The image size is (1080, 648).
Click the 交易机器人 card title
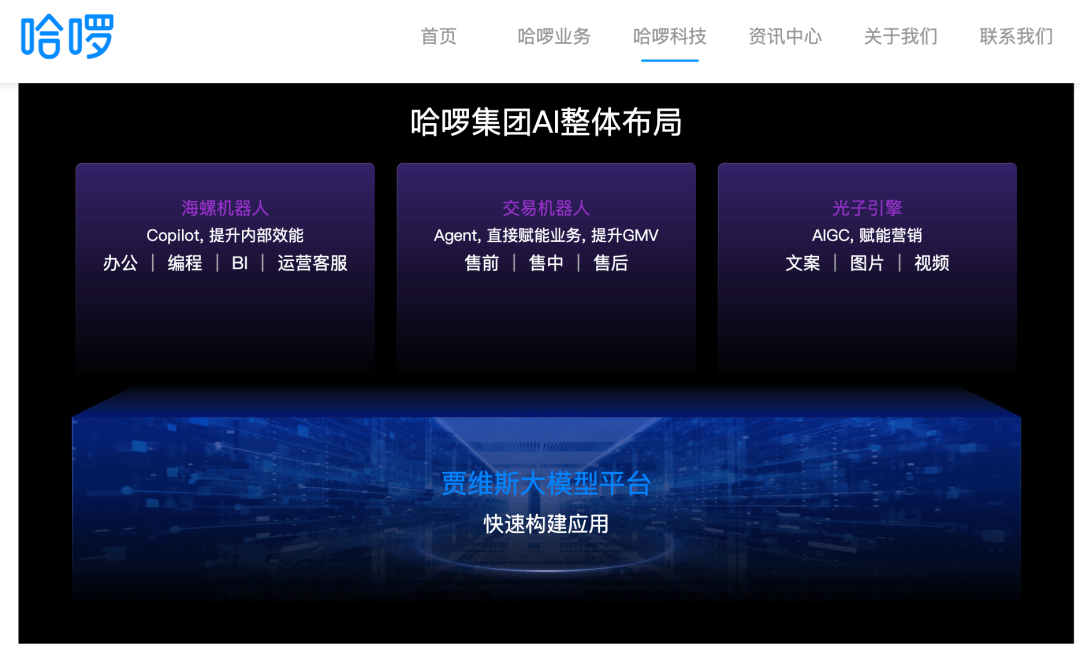[546, 208]
